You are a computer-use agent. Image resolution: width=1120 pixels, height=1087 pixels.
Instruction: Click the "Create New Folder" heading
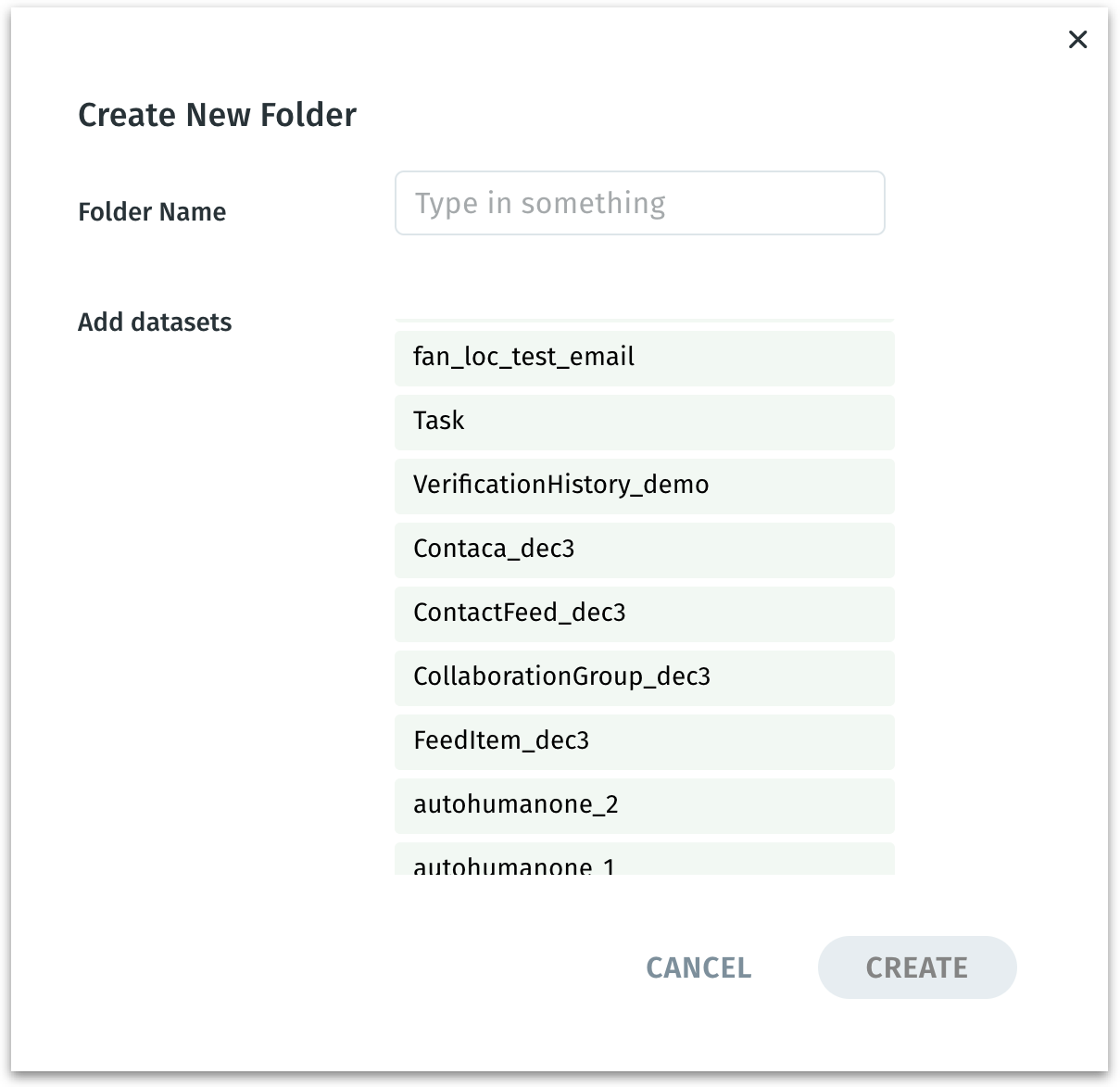coord(217,115)
